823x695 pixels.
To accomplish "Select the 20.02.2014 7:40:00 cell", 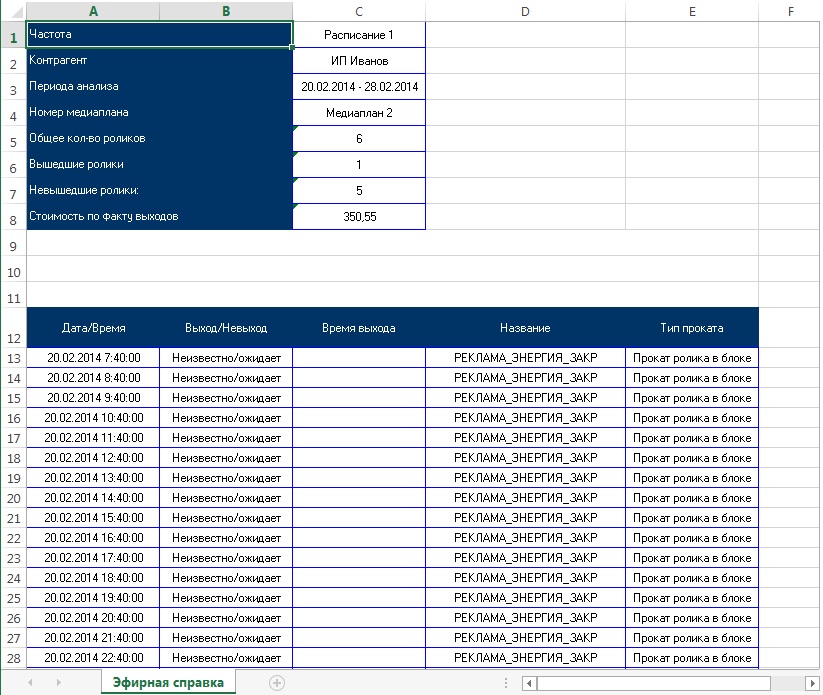I will coord(93,358).
